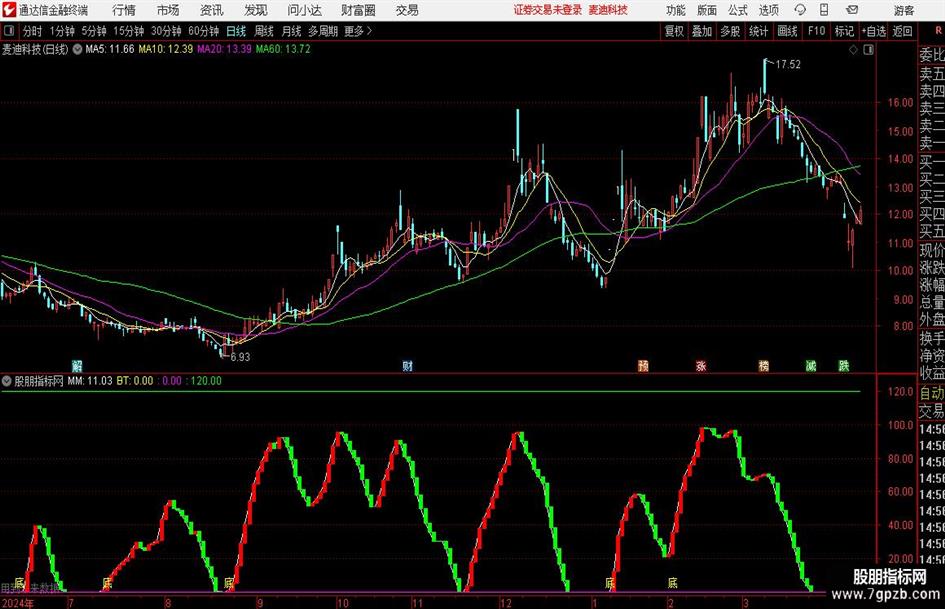Expand the 更多 periods chevron
Screen dimensions: 945x609
[359, 31]
